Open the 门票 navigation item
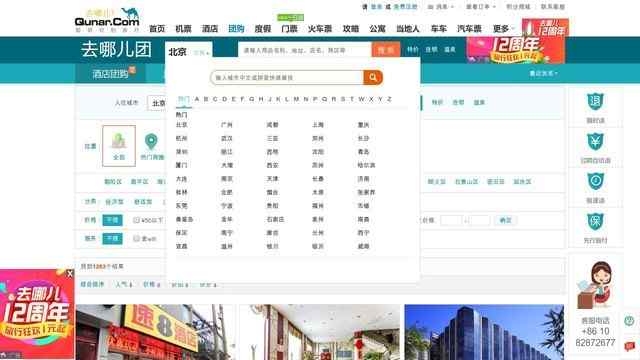The image size is (640, 360). 289,29
